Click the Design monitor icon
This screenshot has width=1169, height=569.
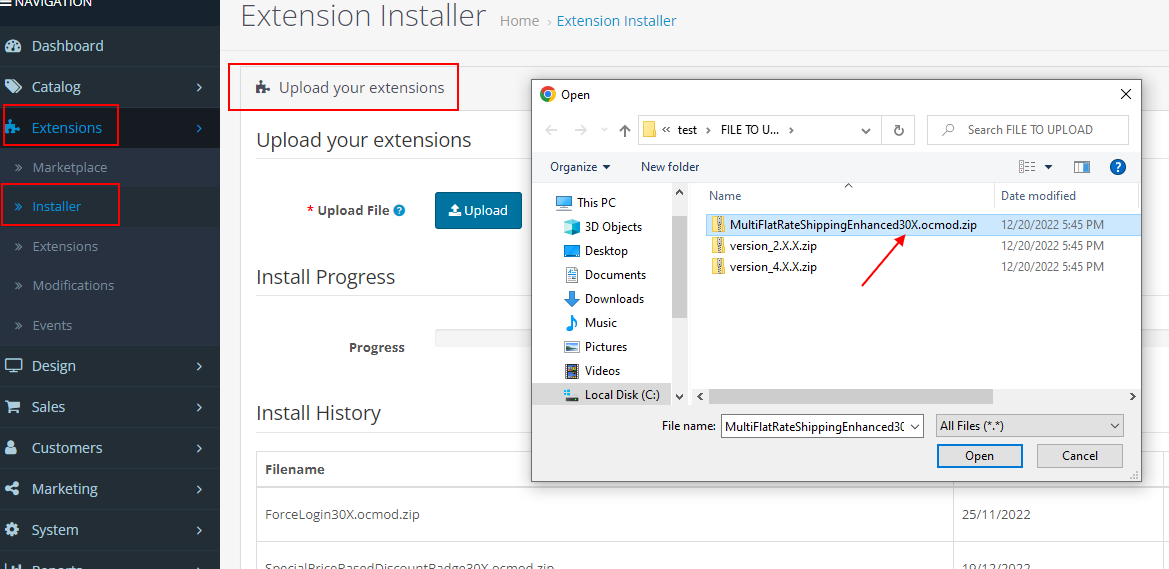point(13,366)
